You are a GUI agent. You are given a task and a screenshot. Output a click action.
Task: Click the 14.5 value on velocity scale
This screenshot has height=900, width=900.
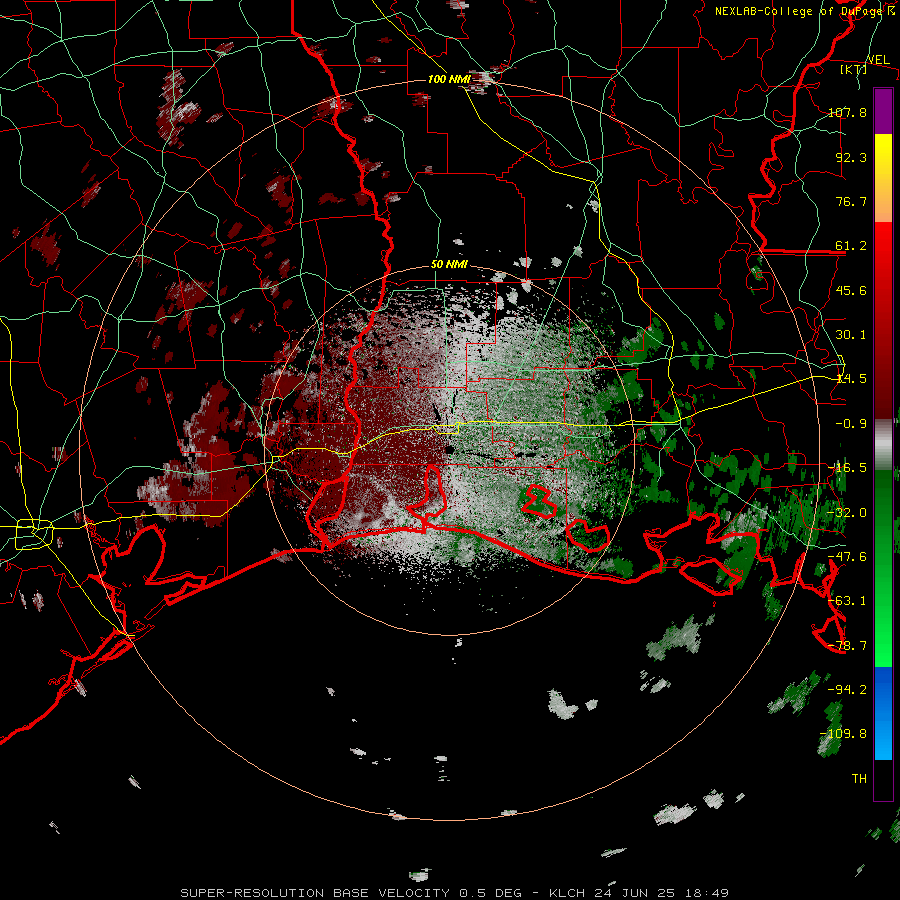click(x=851, y=379)
